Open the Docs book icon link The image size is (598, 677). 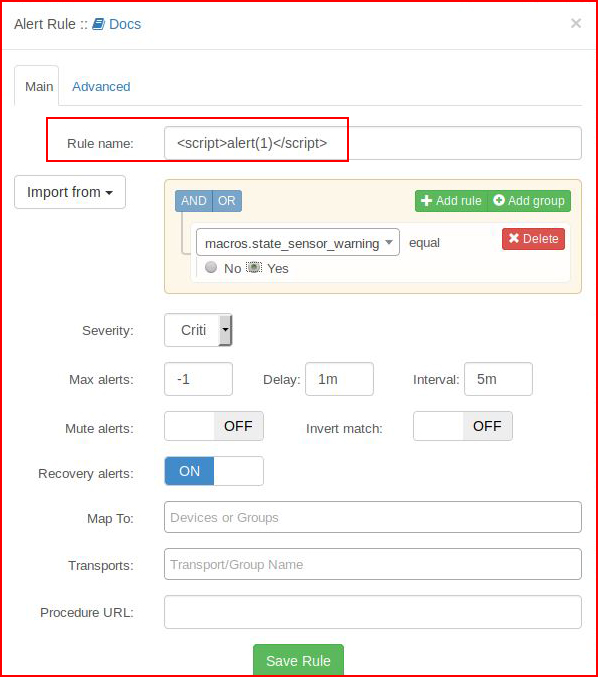tap(98, 24)
